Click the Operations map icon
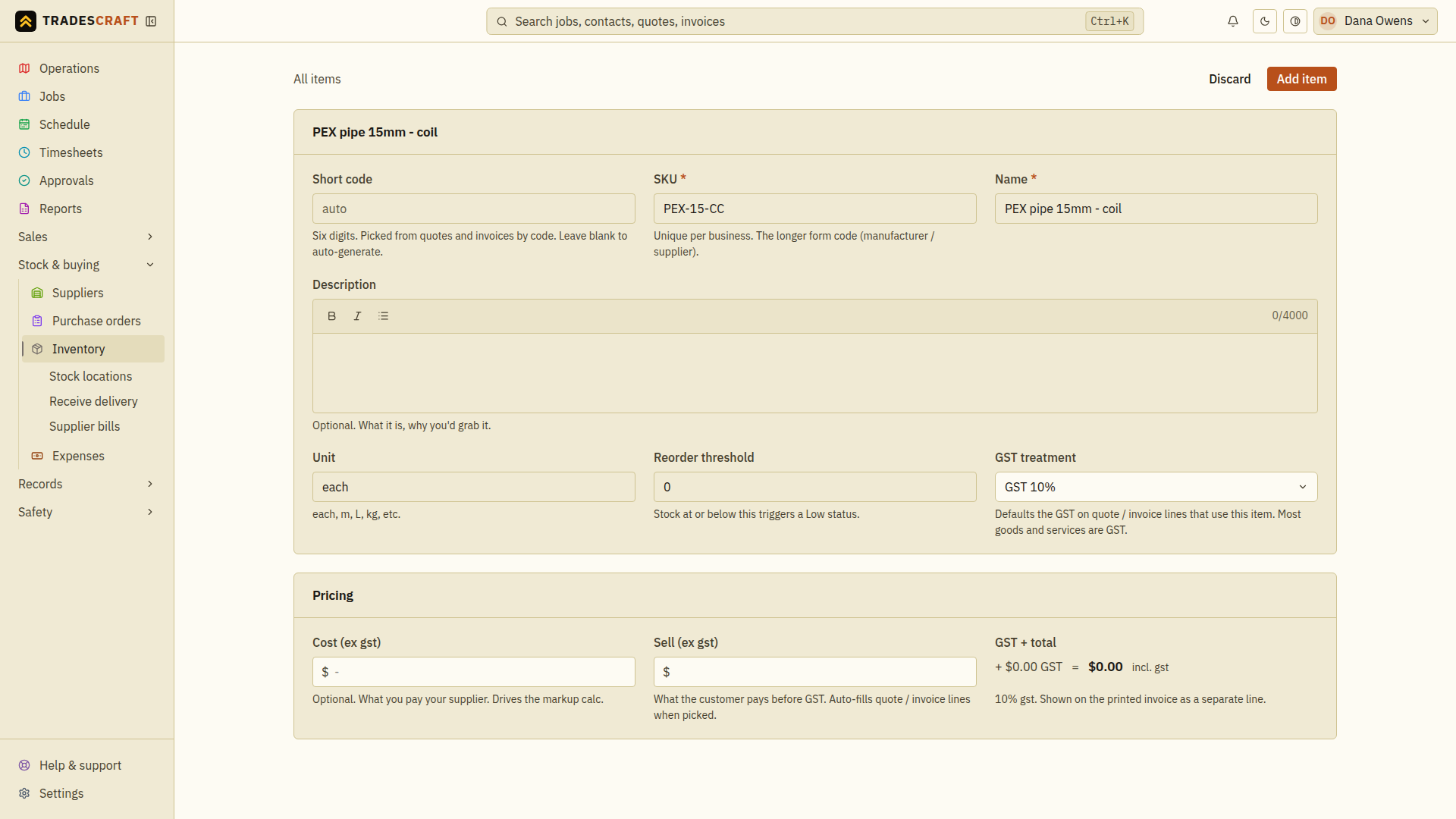Screen dimensions: 1456x819 tap(24, 68)
